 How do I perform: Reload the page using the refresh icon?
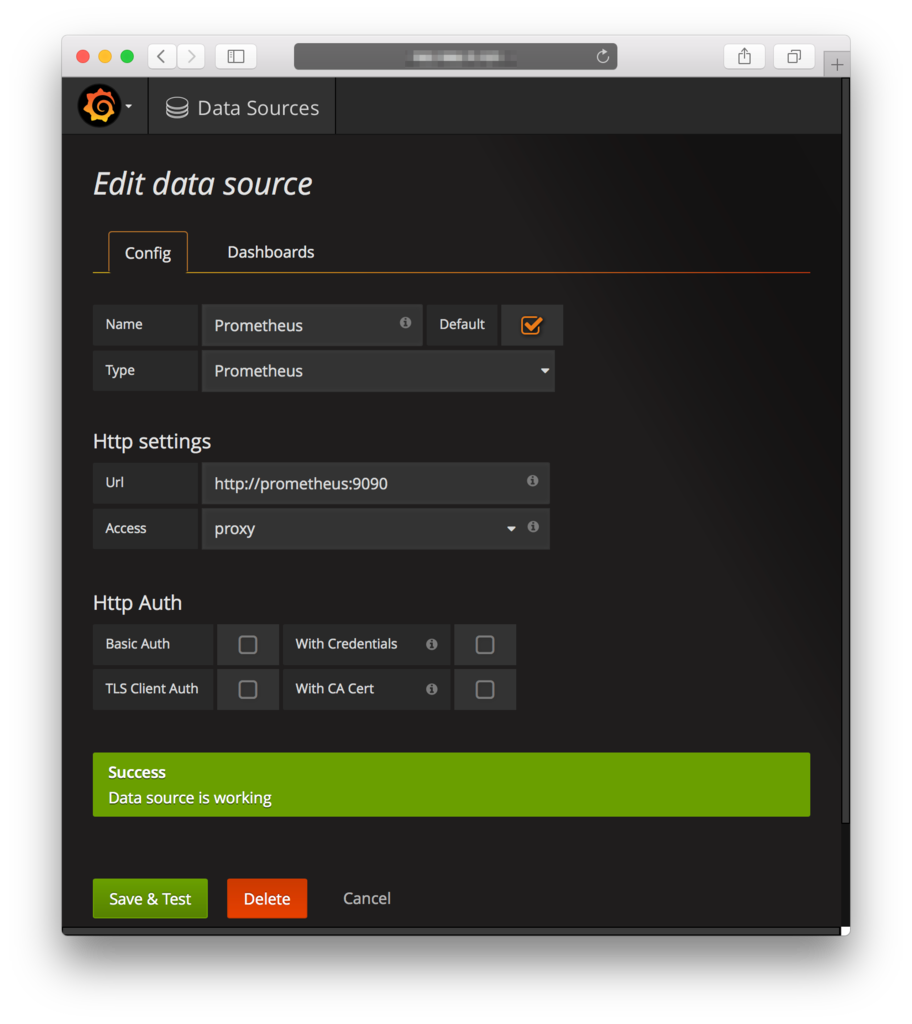[602, 57]
